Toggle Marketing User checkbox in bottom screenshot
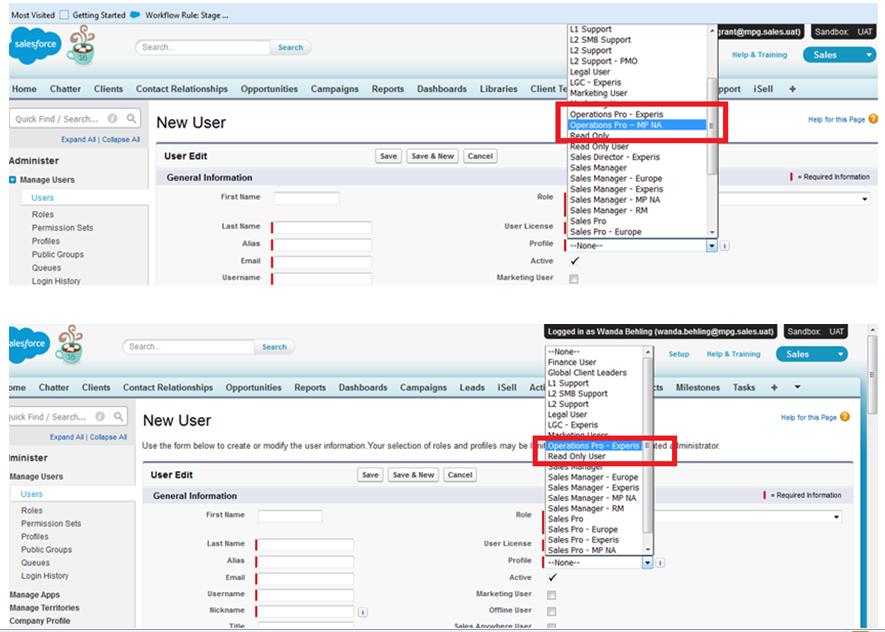Screen dimensions: 885x632 click(x=551, y=595)
